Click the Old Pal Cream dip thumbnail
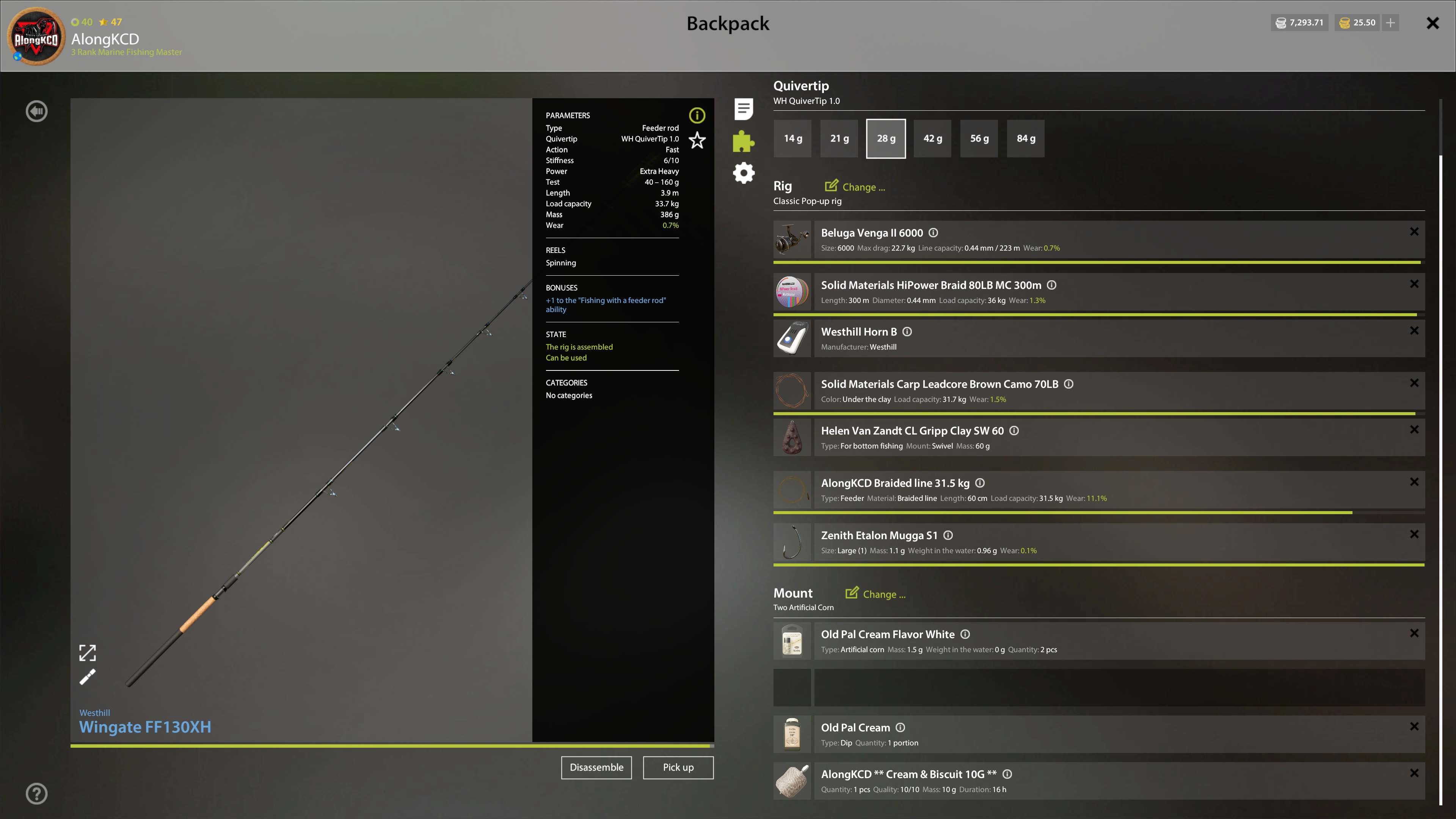1456x819 pixels. tap(792, 734)
